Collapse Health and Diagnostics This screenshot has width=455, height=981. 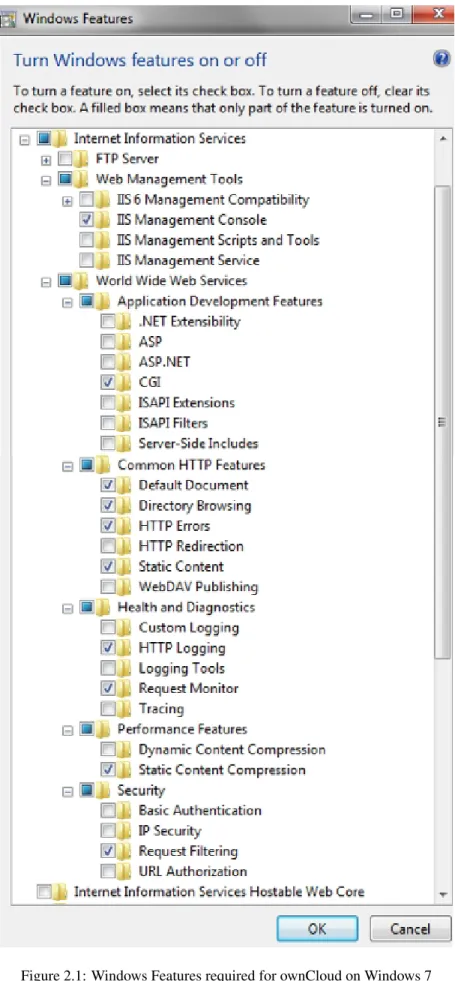(68, 607)
